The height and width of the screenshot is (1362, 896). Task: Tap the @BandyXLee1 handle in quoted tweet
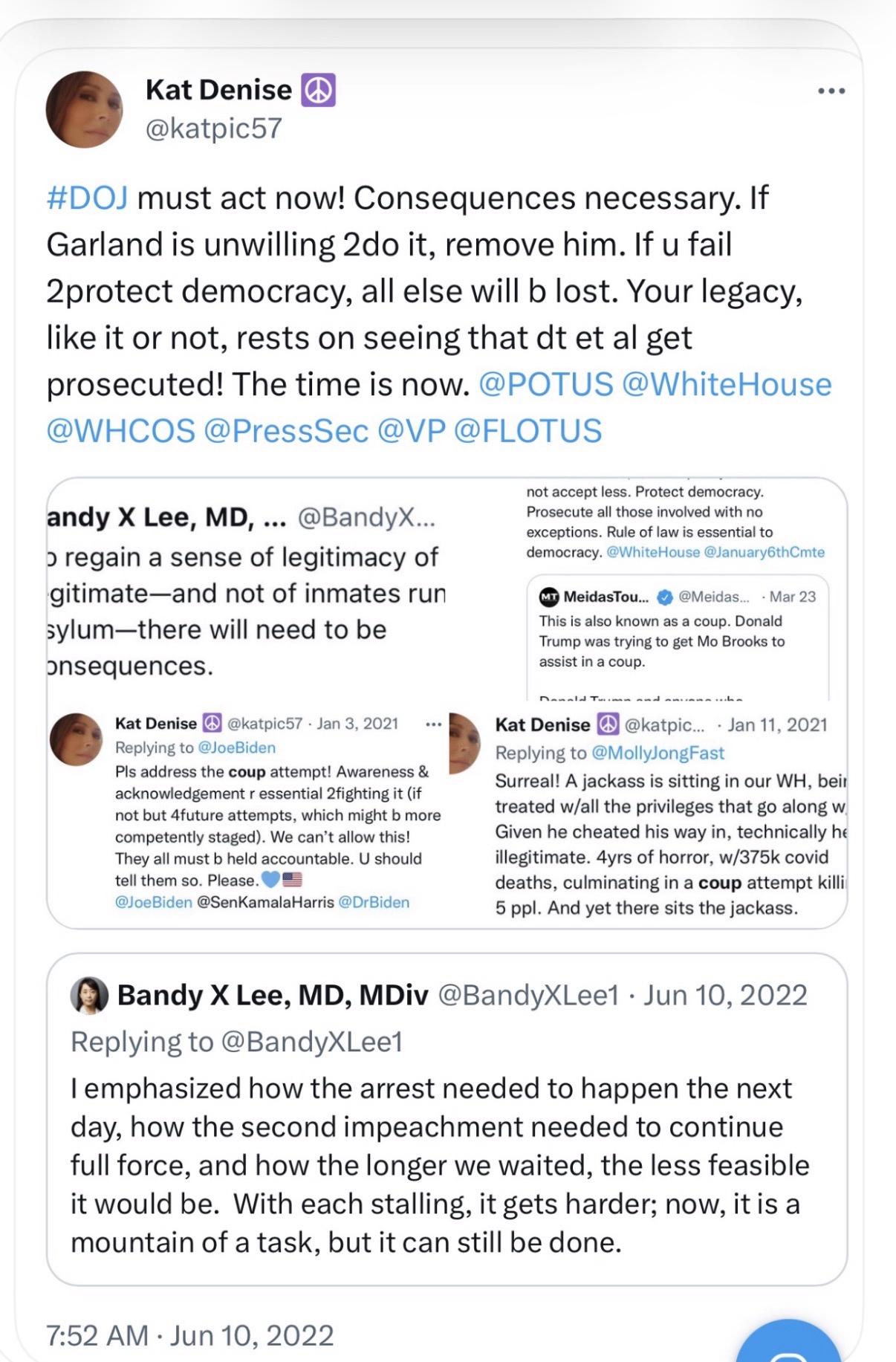[527, 996]
